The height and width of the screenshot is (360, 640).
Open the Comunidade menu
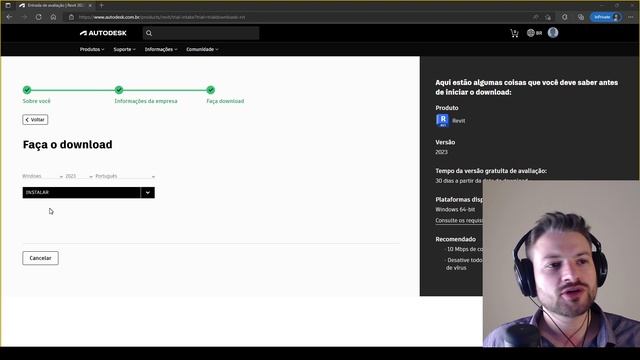click(x=202, y=49)
